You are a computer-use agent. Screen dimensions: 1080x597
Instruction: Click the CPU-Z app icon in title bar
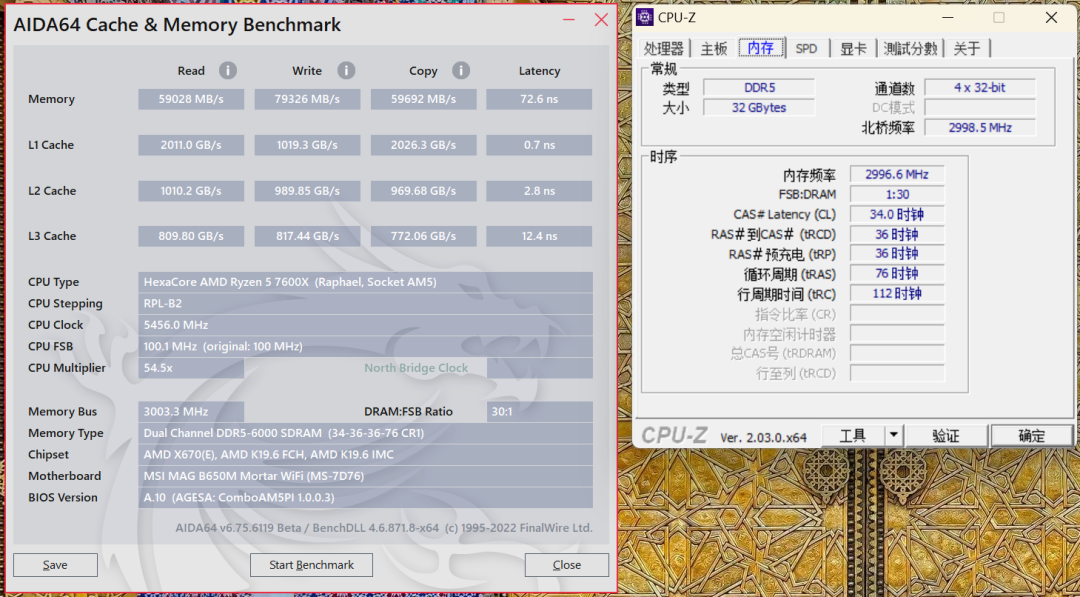click(x=645, y=17)
